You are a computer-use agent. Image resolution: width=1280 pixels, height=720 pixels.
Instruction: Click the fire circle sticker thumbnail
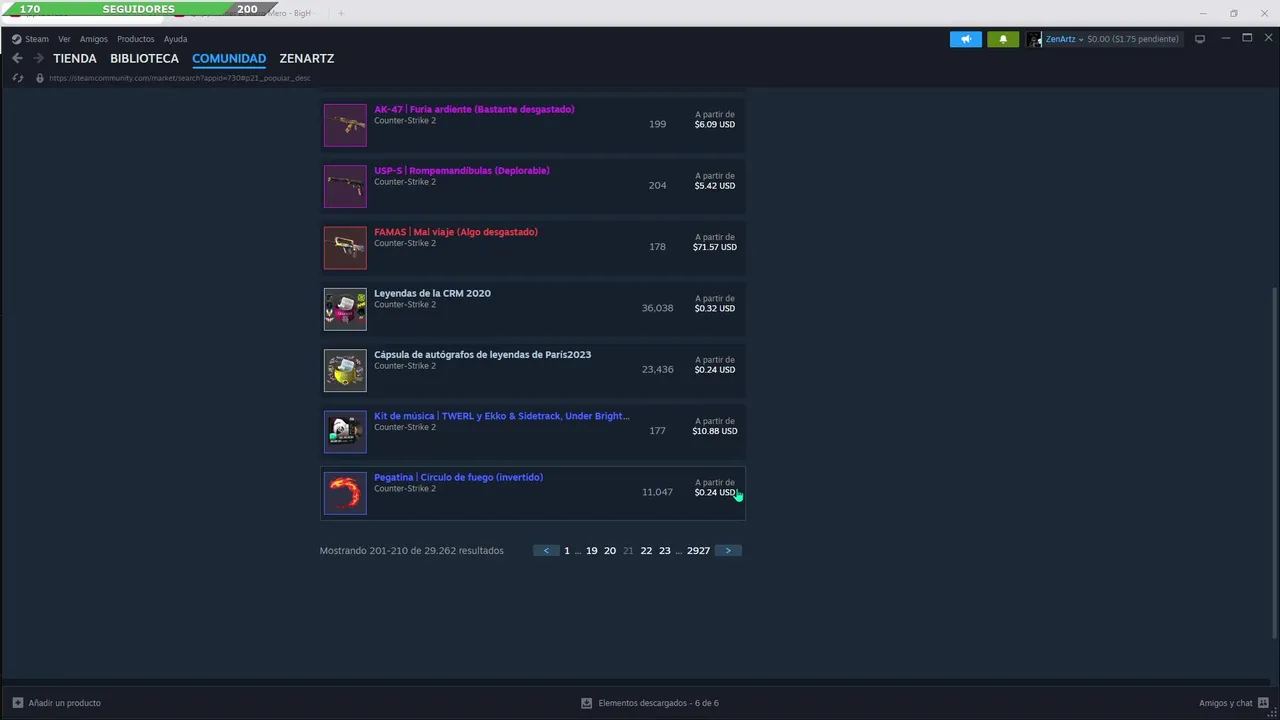[345, 493]
